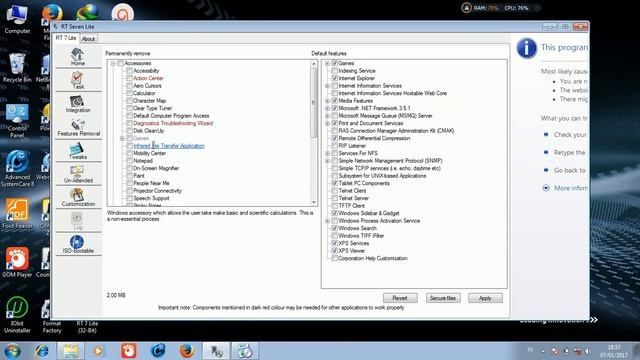Uncheck Windows Search feature checkbox
The width and height of the screenshot is (640, 360).
(335, 228)
